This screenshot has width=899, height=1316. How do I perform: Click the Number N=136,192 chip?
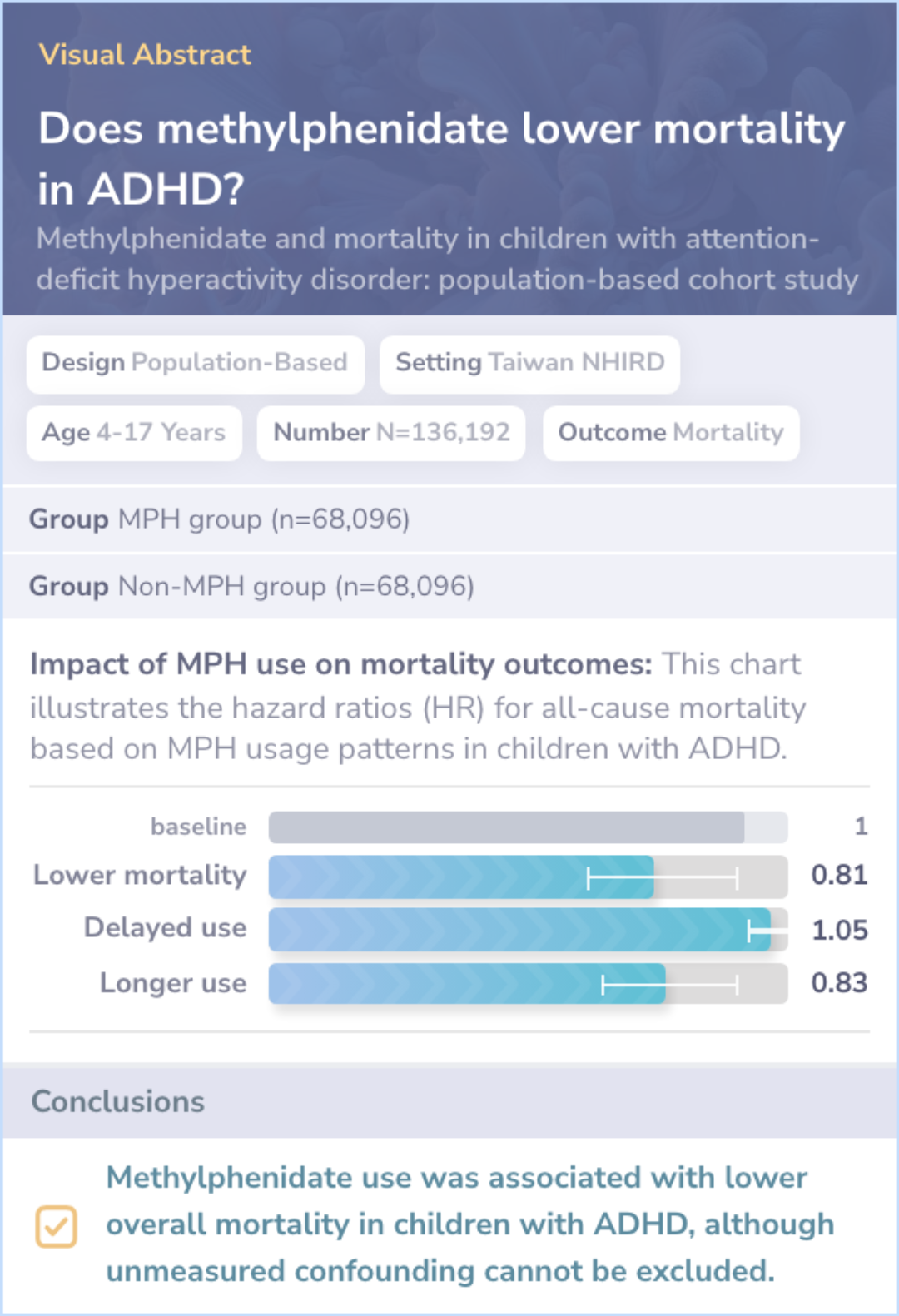[391, 433]
